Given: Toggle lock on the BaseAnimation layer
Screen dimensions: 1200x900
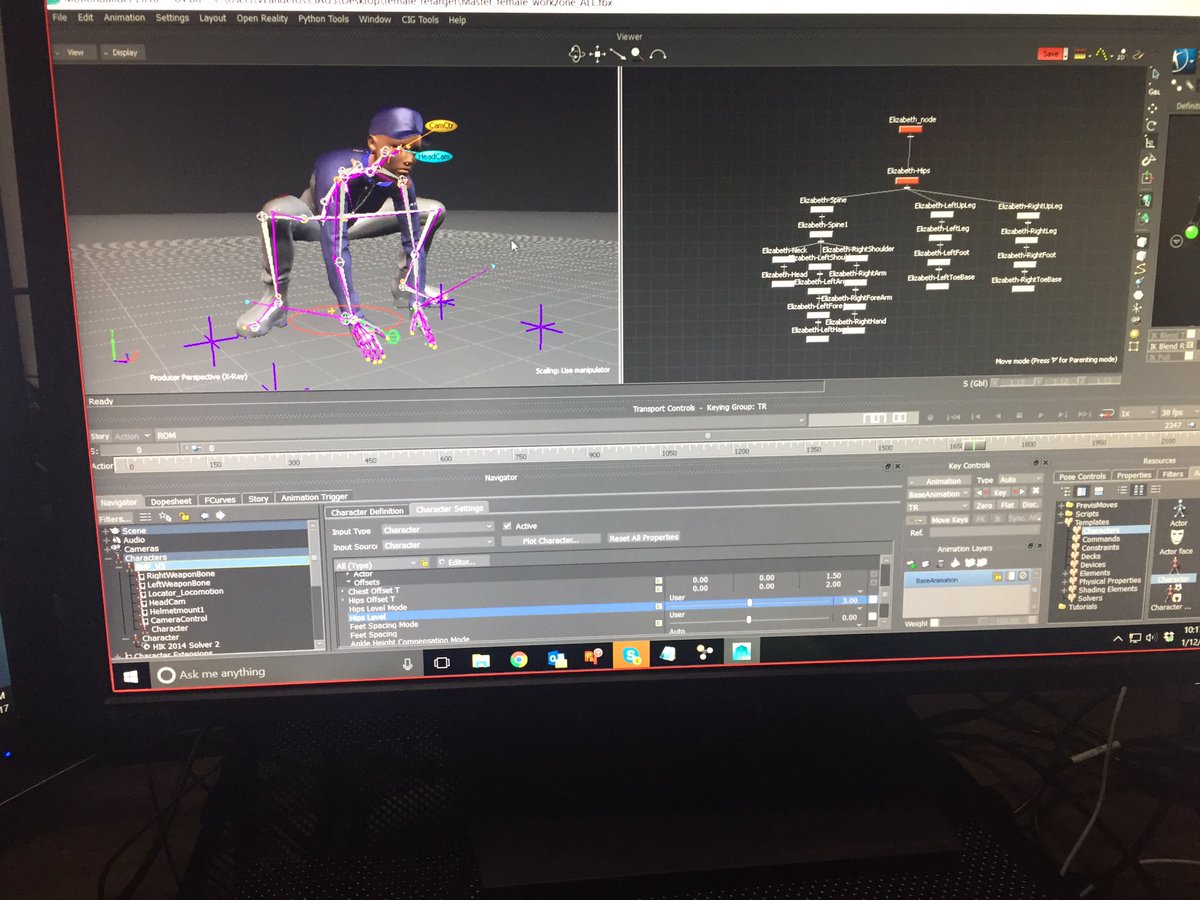Looking at the screenshot, I should [997, 578].
